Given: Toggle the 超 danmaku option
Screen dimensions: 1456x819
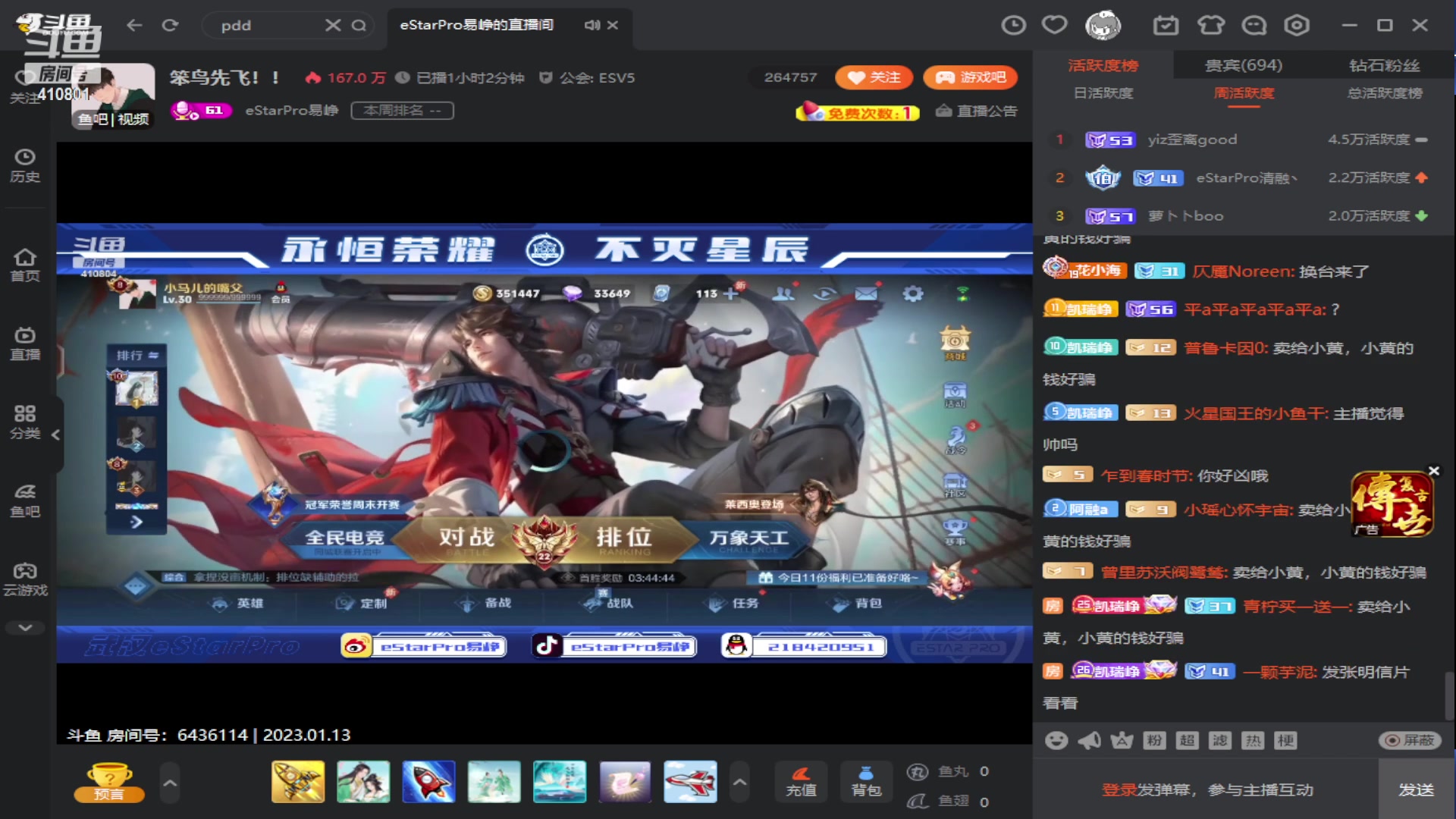Looking at the screenshot, I should click(x=1187, y=740).
